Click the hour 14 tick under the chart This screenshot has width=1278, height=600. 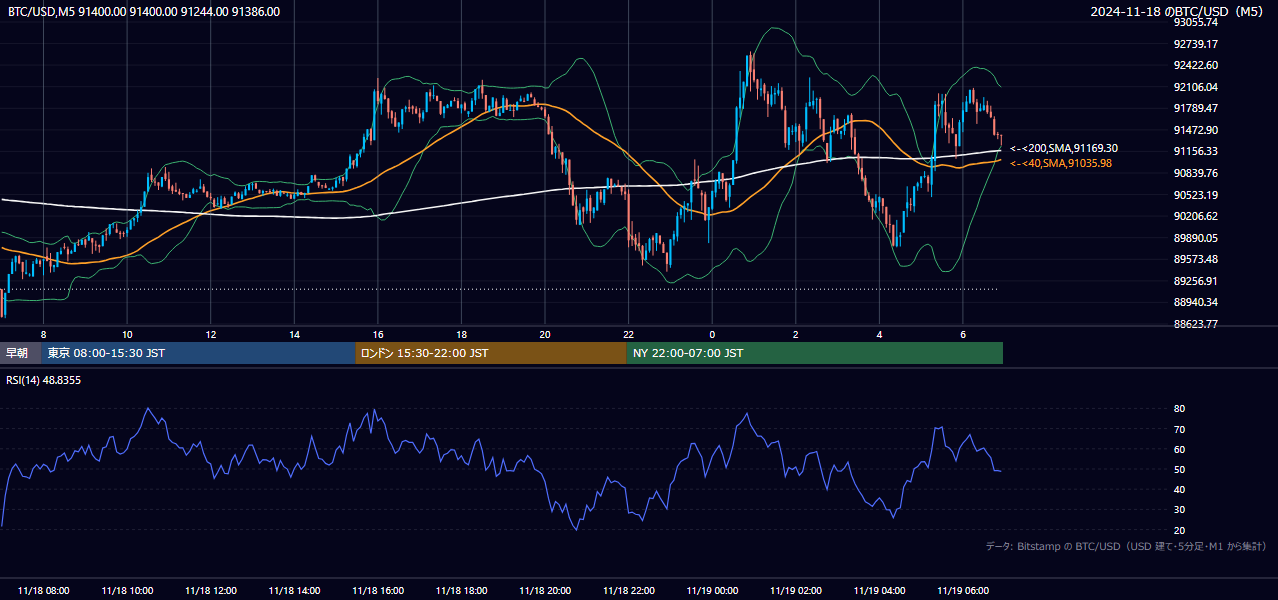click(294, 334)
